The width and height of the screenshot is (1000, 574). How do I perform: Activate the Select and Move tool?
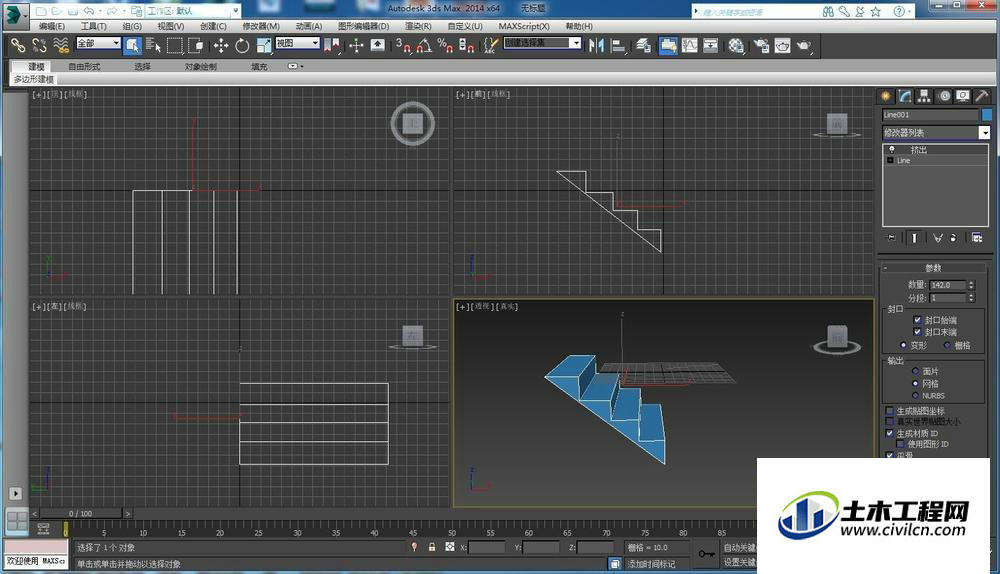[221, 45]
